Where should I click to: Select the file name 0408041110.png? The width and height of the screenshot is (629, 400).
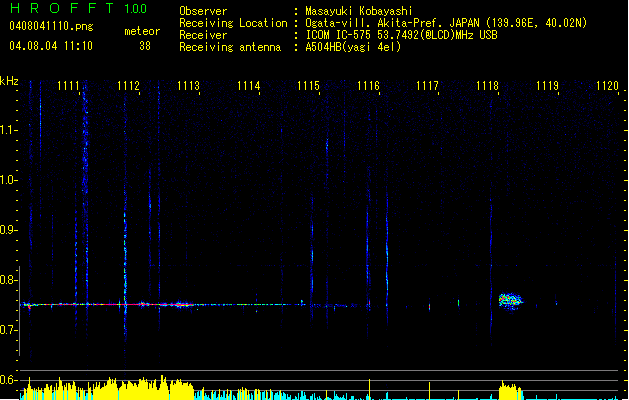click(51, 26)
